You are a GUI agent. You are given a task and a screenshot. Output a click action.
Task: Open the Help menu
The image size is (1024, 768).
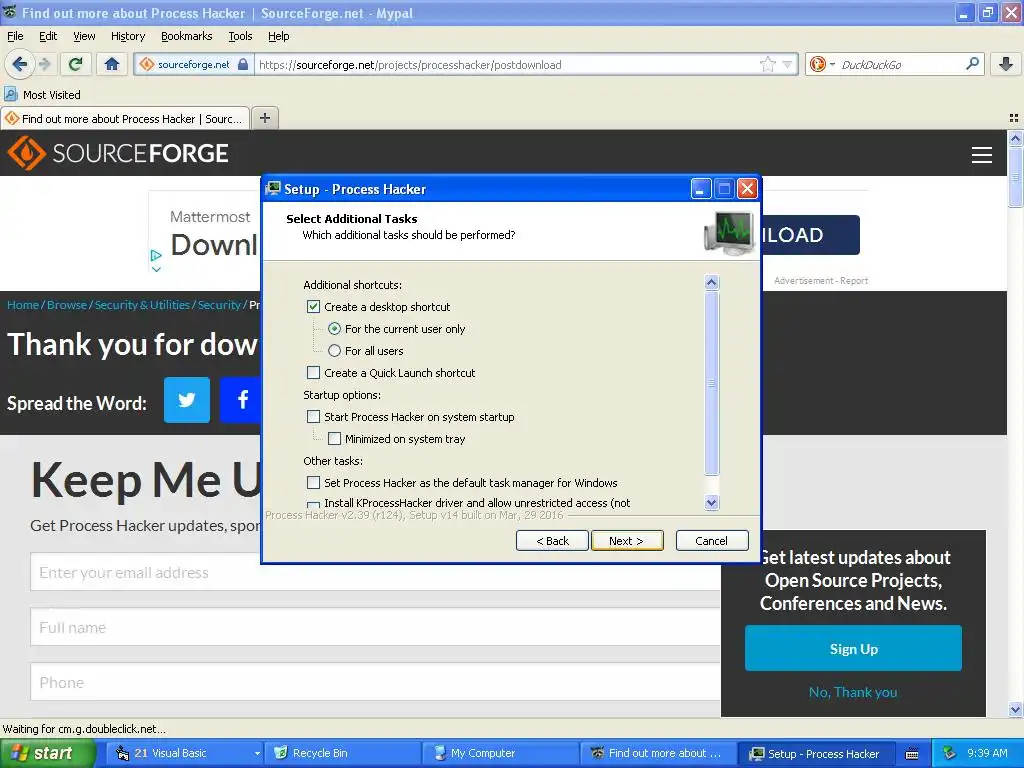[278, 36]
